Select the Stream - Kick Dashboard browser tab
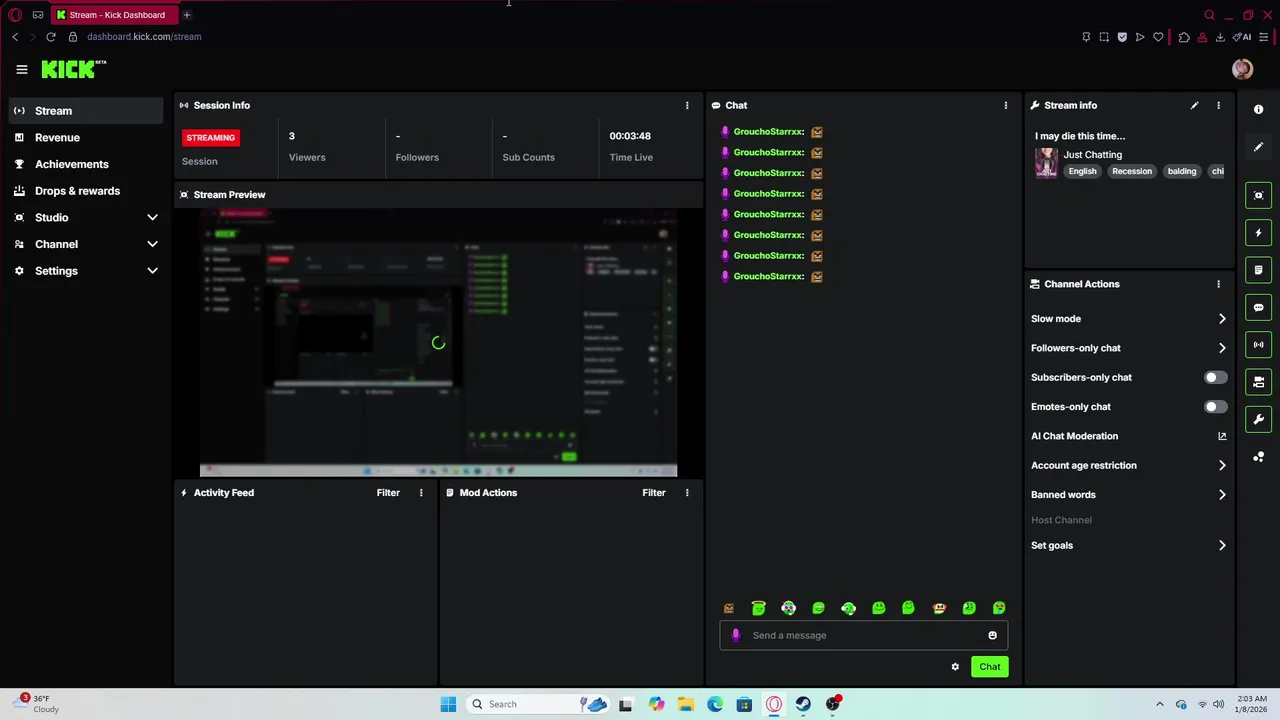 click(x=116, y=15)
